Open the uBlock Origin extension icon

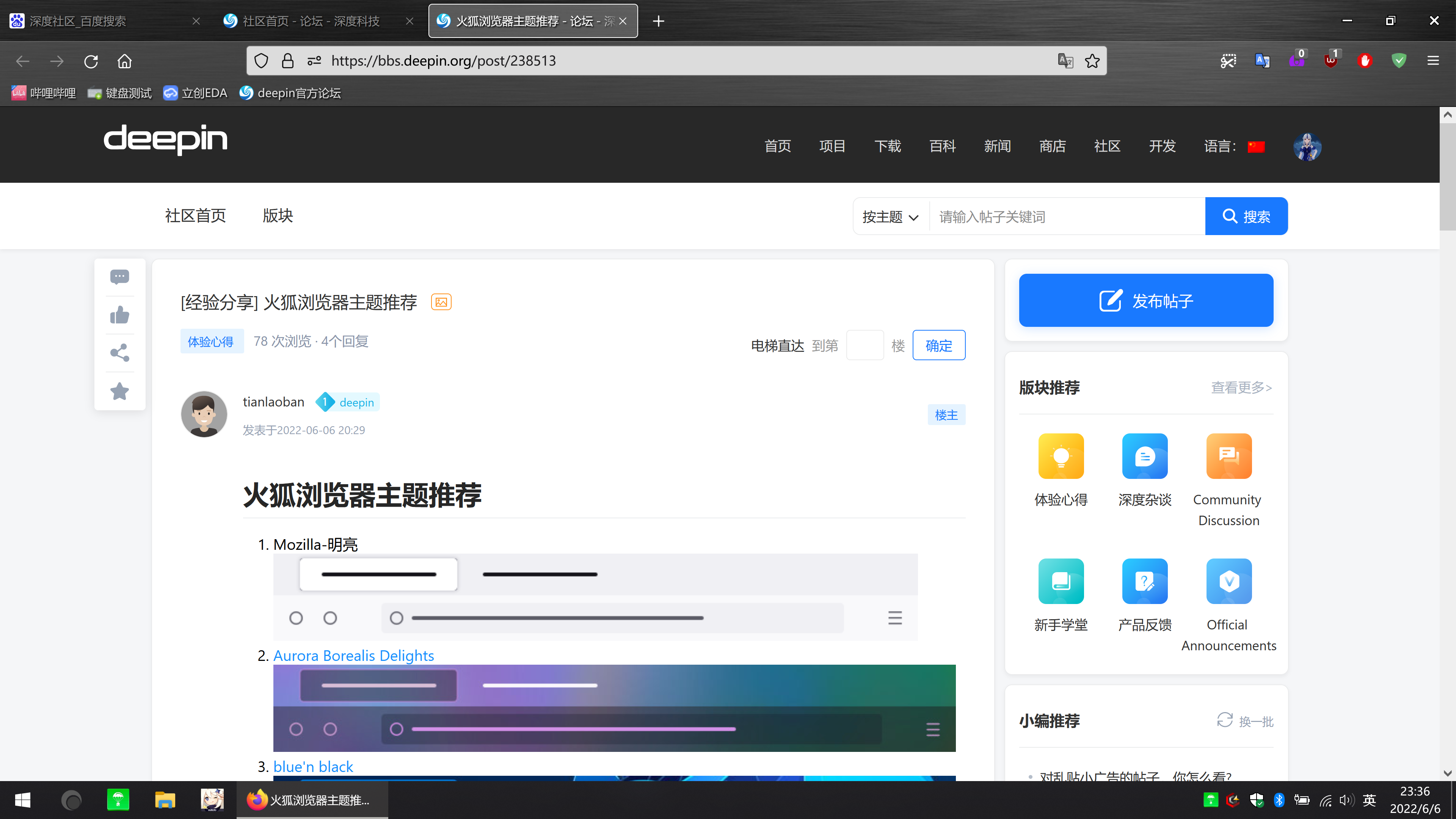pyautogui.click(x=1332, y=61)
